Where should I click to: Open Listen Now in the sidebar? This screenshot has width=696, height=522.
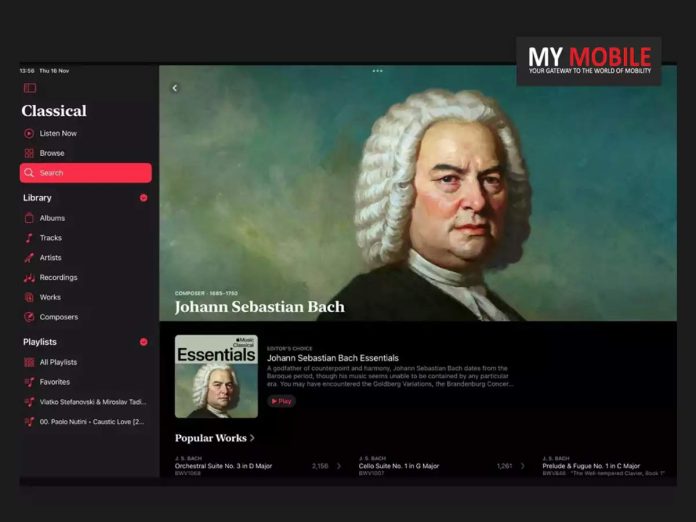[58, 133]
